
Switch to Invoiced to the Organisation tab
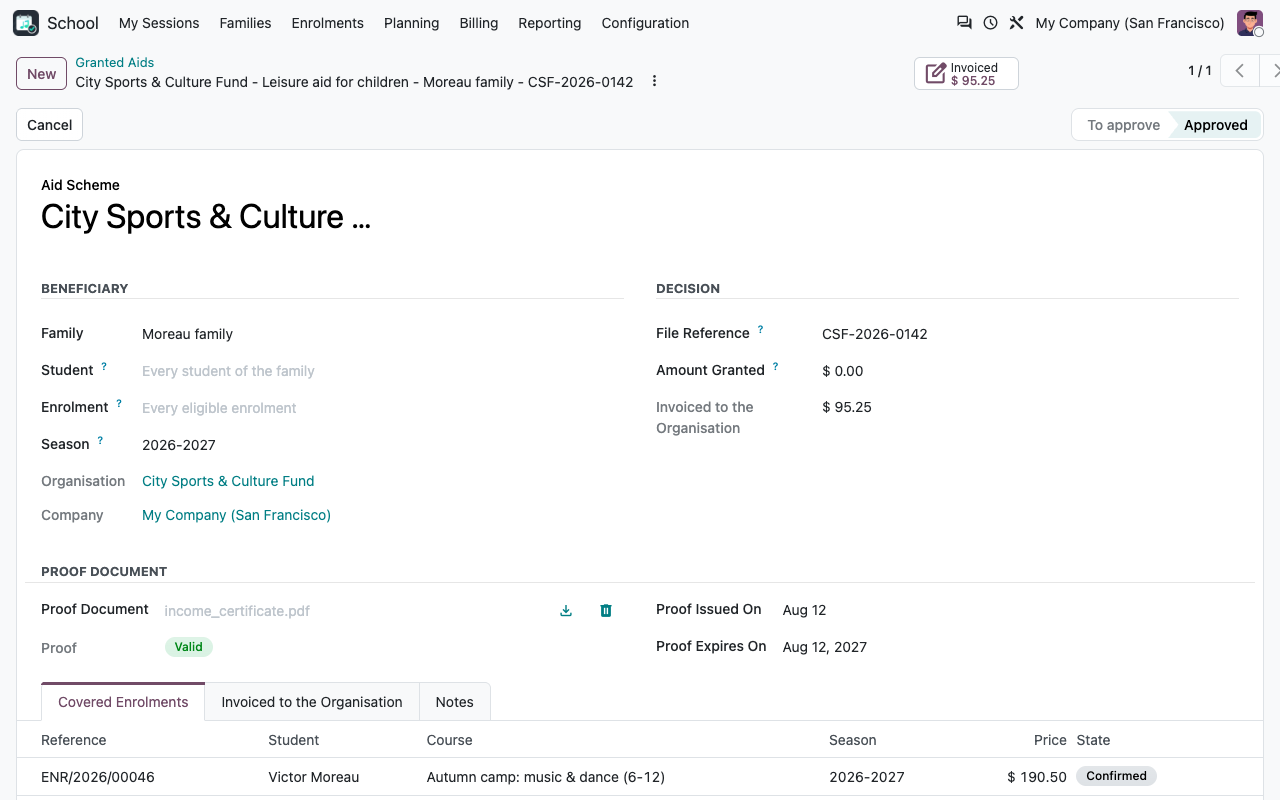pyautogui.click(x=312, y=702)
